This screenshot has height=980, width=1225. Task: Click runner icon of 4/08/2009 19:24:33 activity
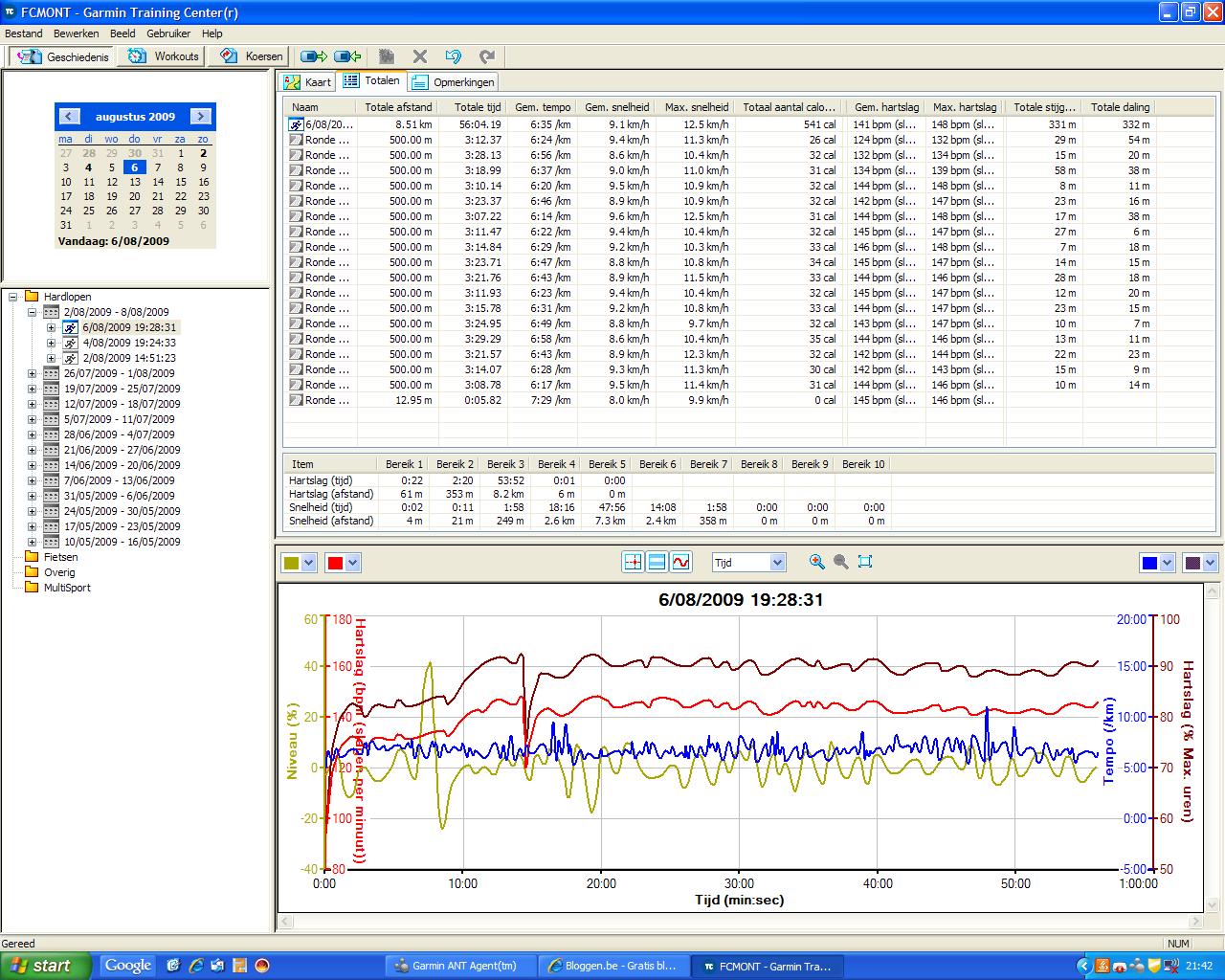pyautogui.click(x=70, y=343)
